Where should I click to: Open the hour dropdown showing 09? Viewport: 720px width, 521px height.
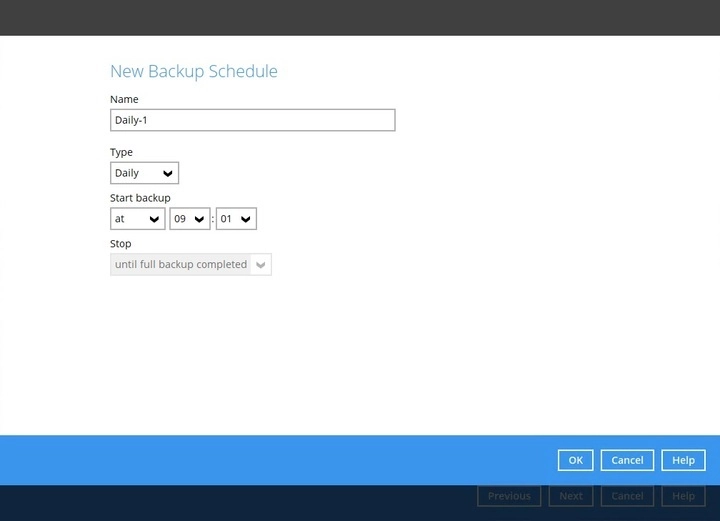190,219
